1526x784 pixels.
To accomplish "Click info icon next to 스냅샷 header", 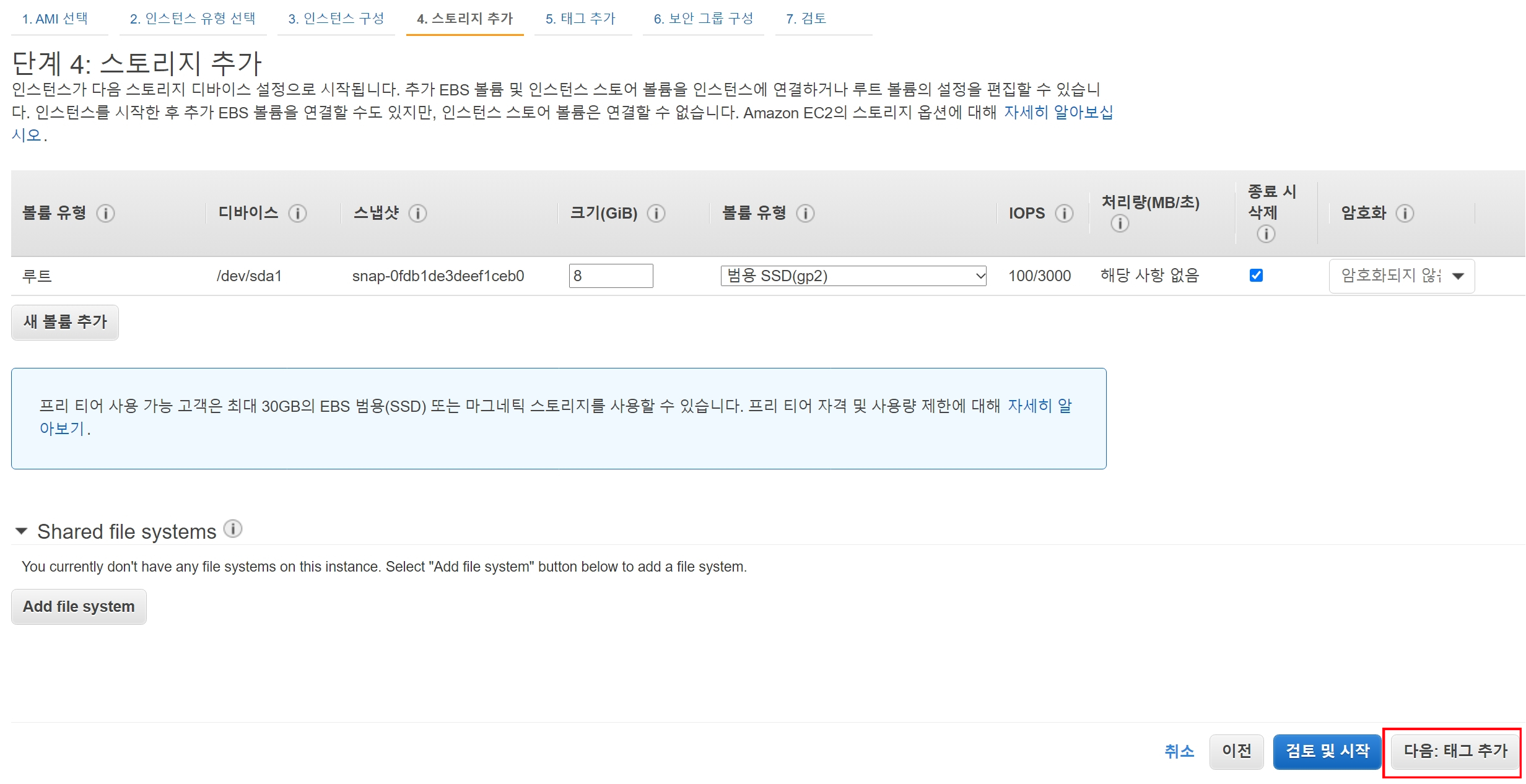I will tap(417, 214).
